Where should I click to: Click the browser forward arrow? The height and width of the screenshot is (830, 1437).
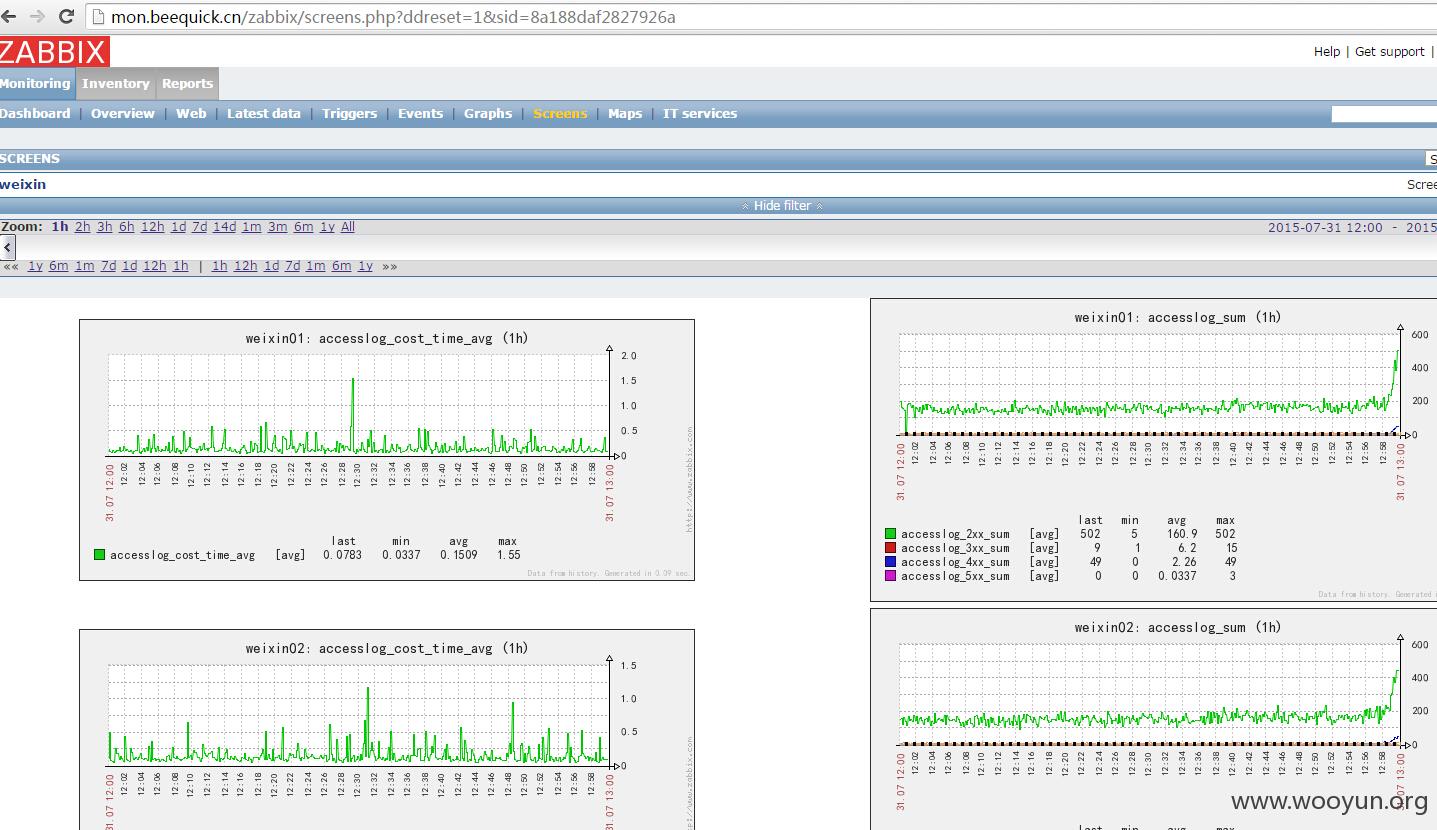pyautogui.click(x=38, y=17)
